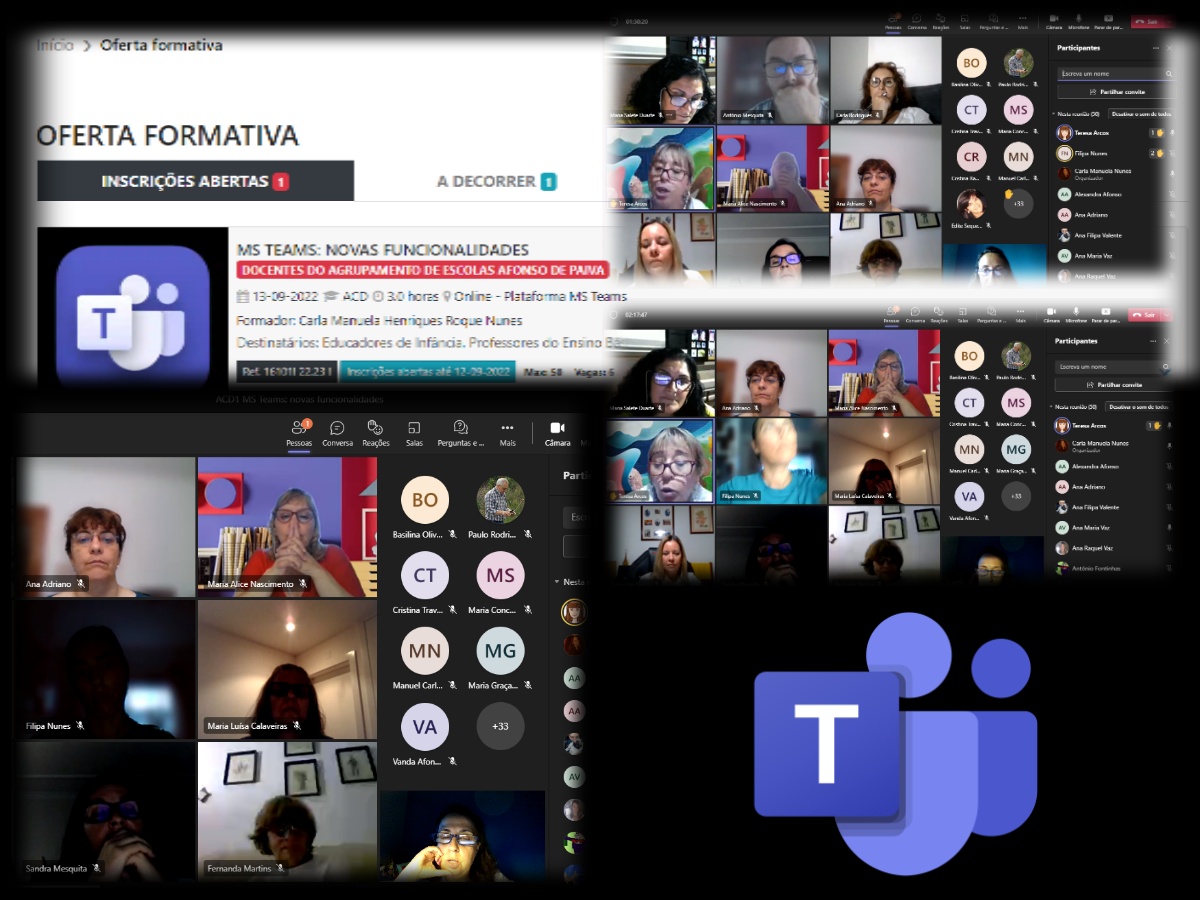Open Conversa chat in the large Teams window

click(x=337, y=433)
